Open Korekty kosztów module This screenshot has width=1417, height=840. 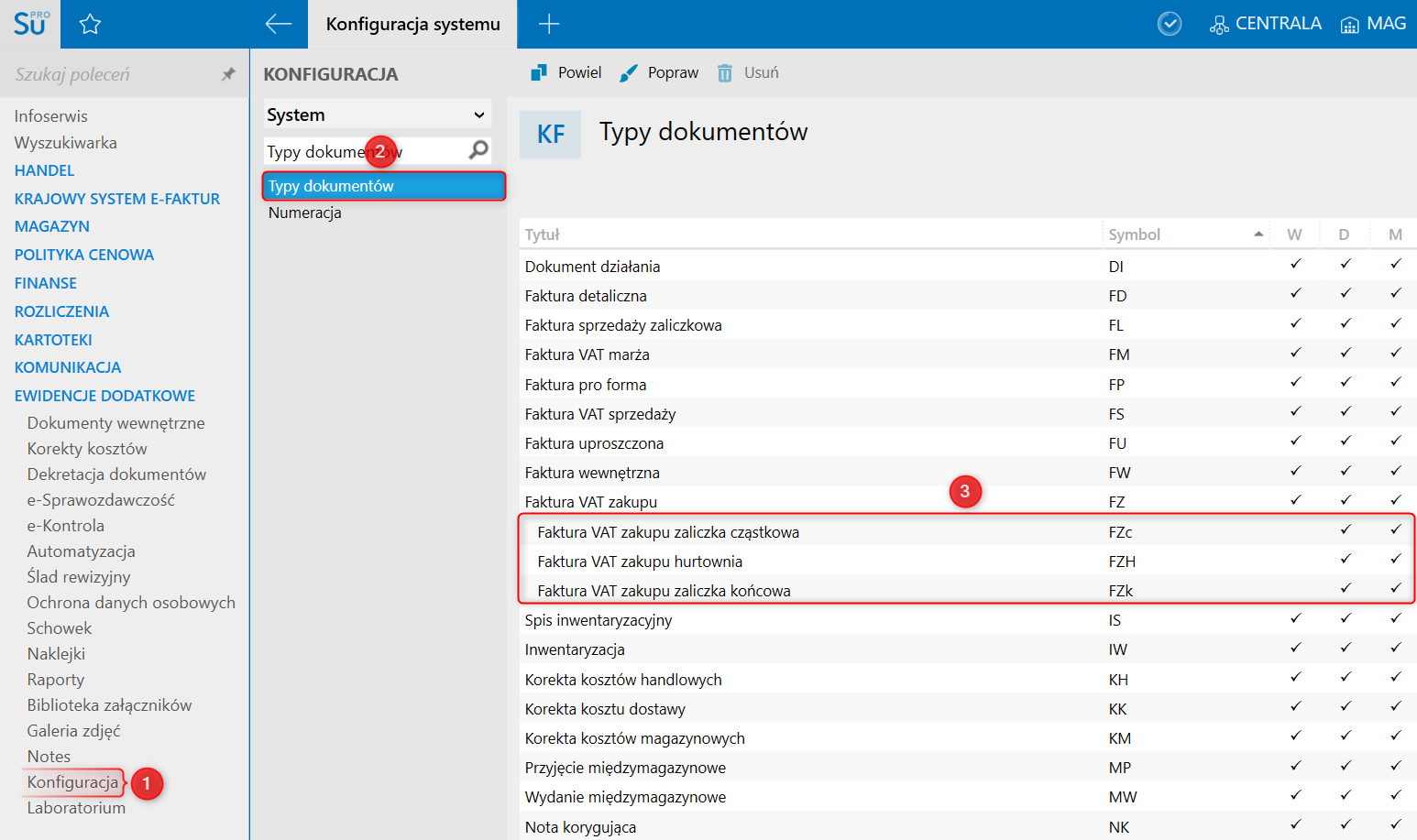click(x=87, y=449)
